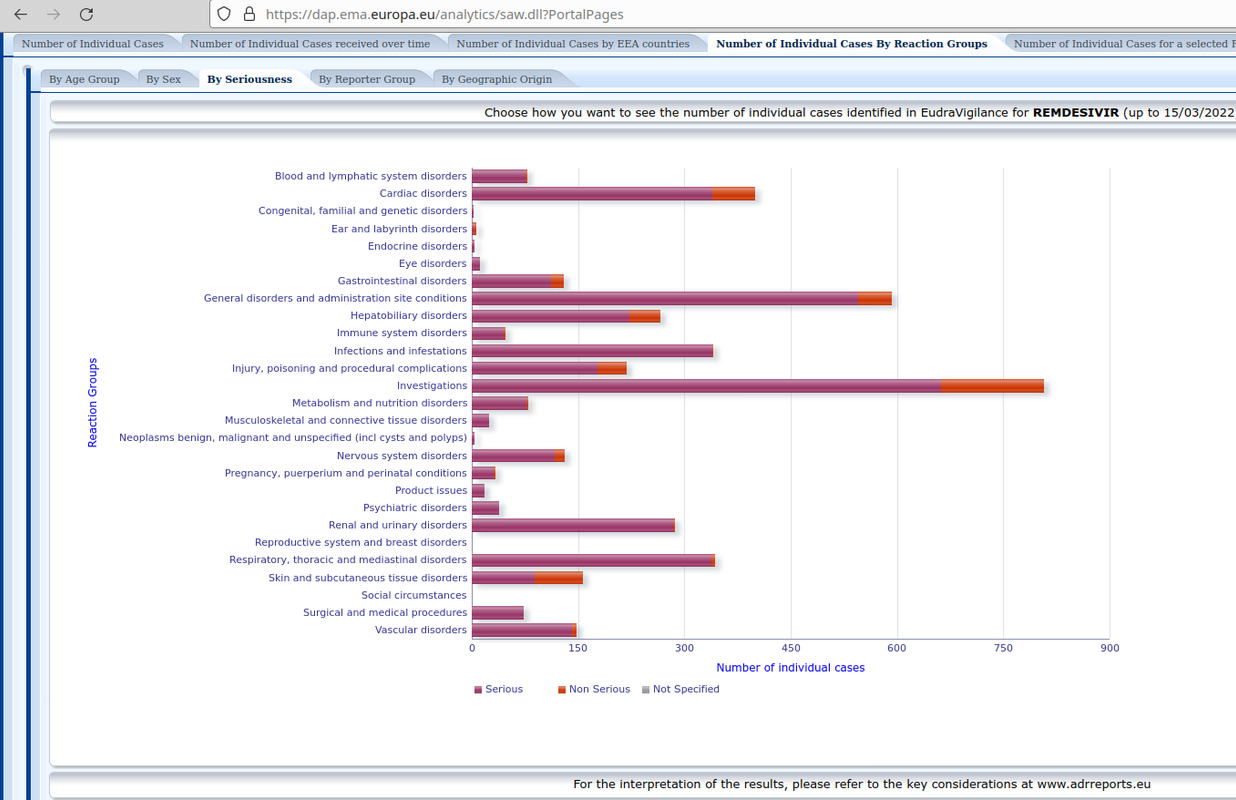Image resolution: width=1236 pixels, height=800 pixels.
Task: Click the Infections and infestations bar
Action: pyautogui.click(x=592, y=351)
